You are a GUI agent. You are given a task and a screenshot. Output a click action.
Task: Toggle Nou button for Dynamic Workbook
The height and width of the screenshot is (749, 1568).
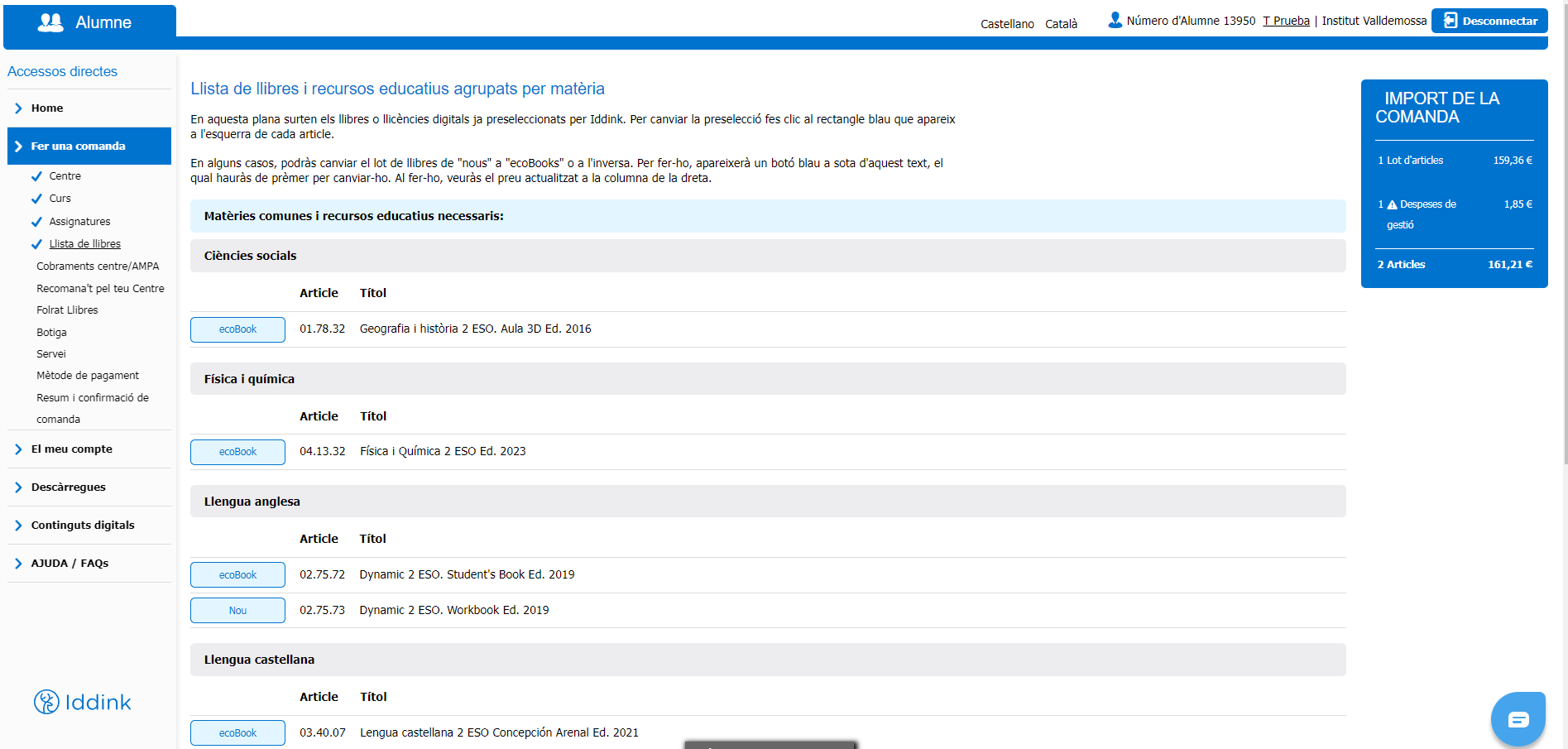coord(237,611)
